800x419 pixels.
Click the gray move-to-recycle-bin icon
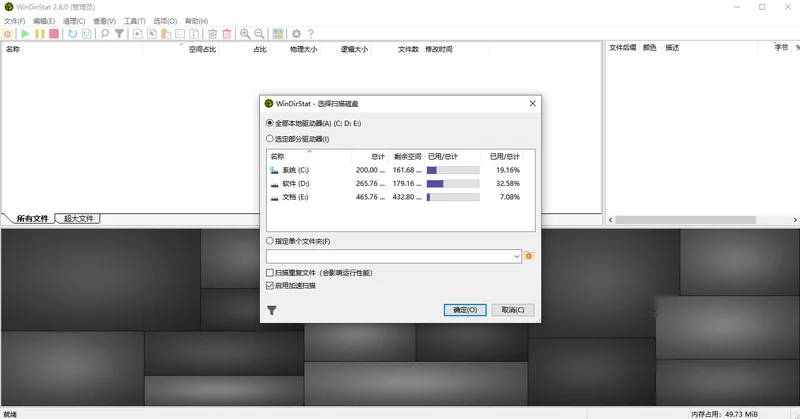[213, 34]
